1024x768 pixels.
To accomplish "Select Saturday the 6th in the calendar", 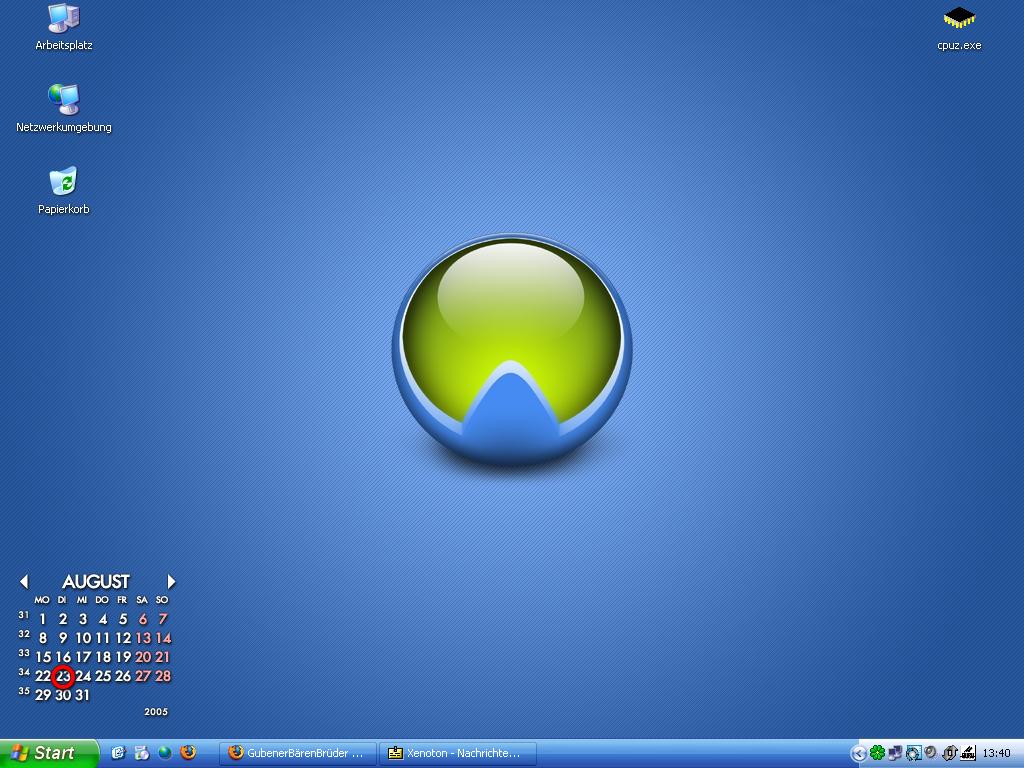I will coord(143,619).
